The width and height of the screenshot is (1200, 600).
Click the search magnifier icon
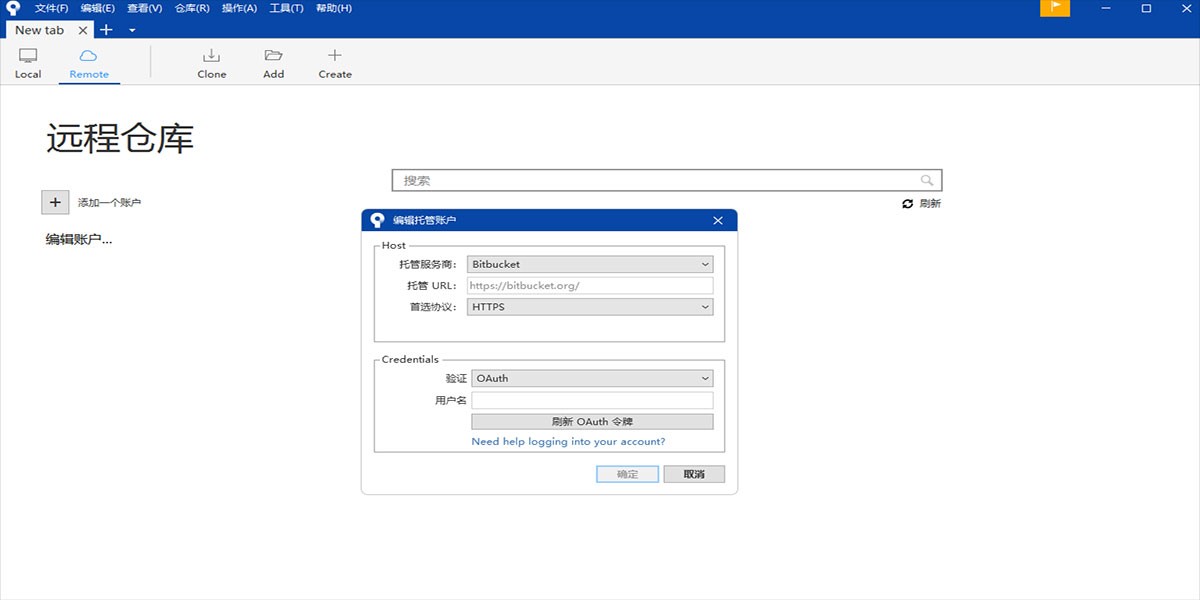tap(927, 180)
